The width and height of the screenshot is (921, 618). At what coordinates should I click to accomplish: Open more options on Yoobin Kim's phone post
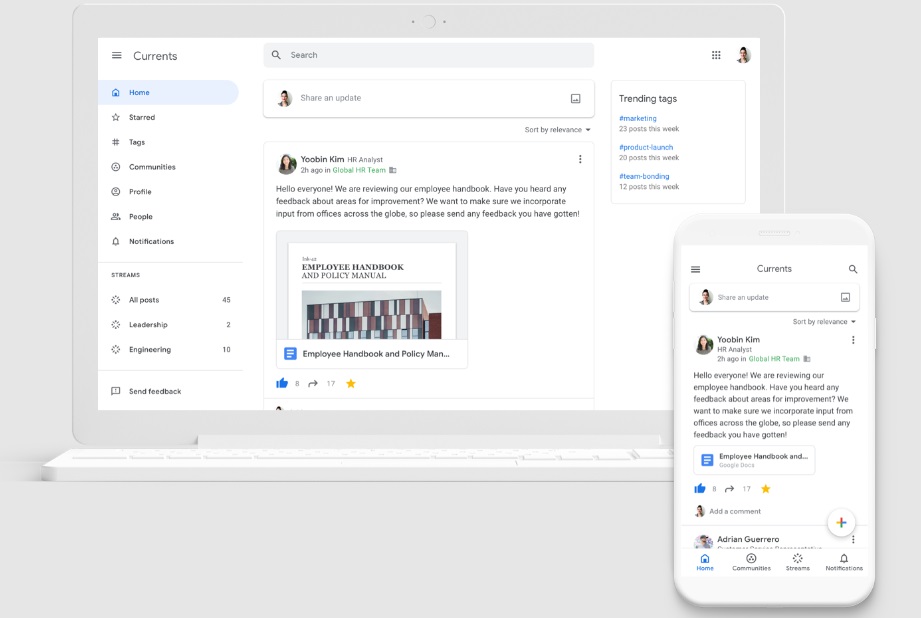pyautogui.click(x=853, y=340)
